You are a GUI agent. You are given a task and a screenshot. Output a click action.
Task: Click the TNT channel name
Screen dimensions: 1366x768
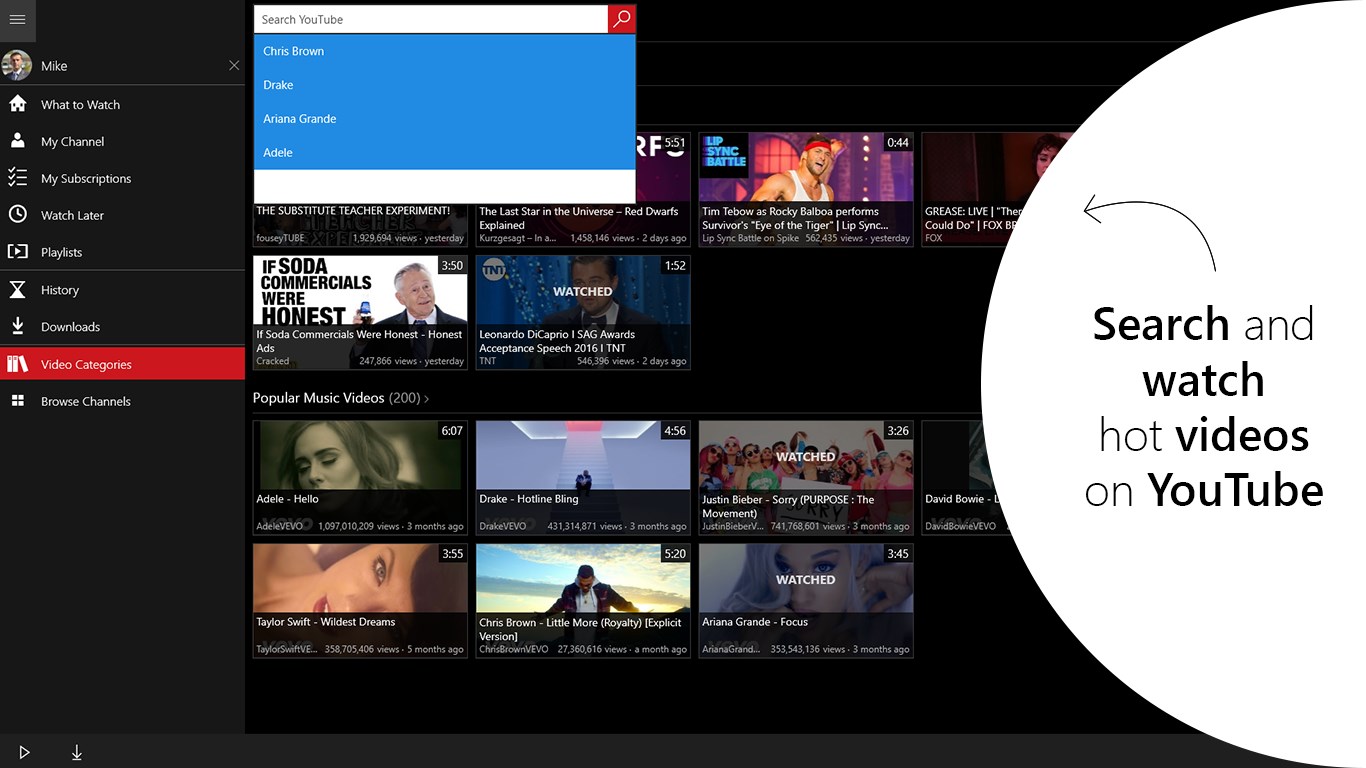[x=487, y=361]
